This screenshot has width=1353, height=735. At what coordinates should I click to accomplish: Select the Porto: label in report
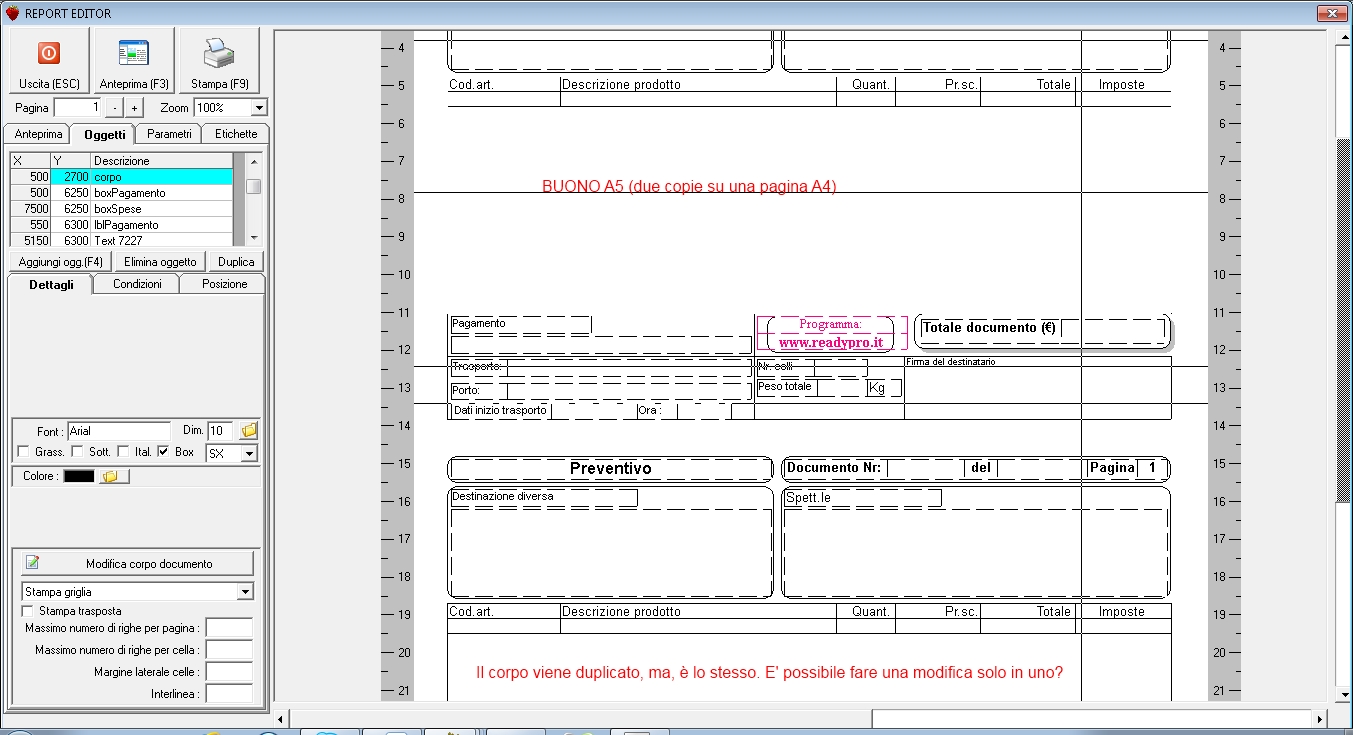tap(466, 391)
